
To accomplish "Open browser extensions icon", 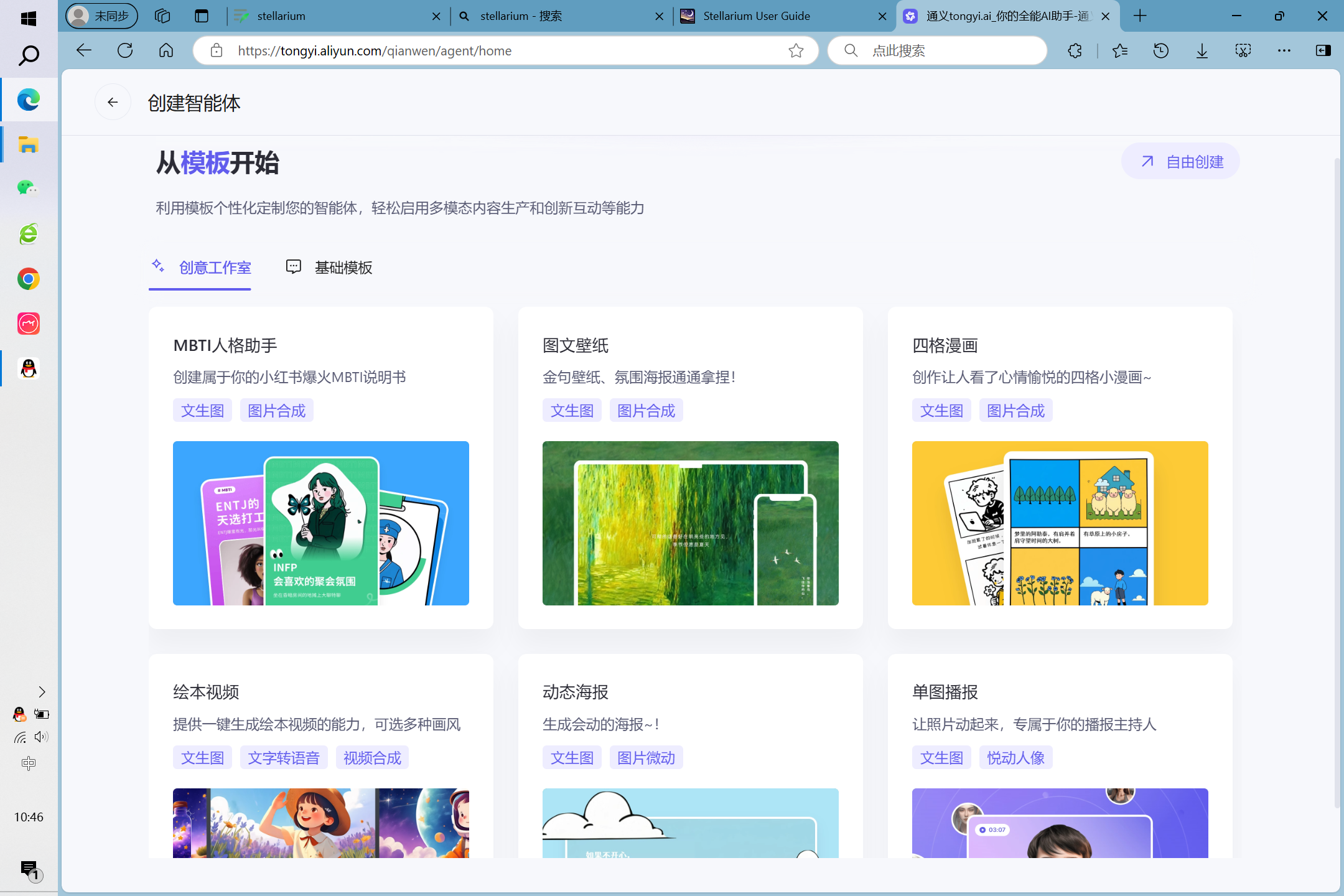I will coord(1075,50).
